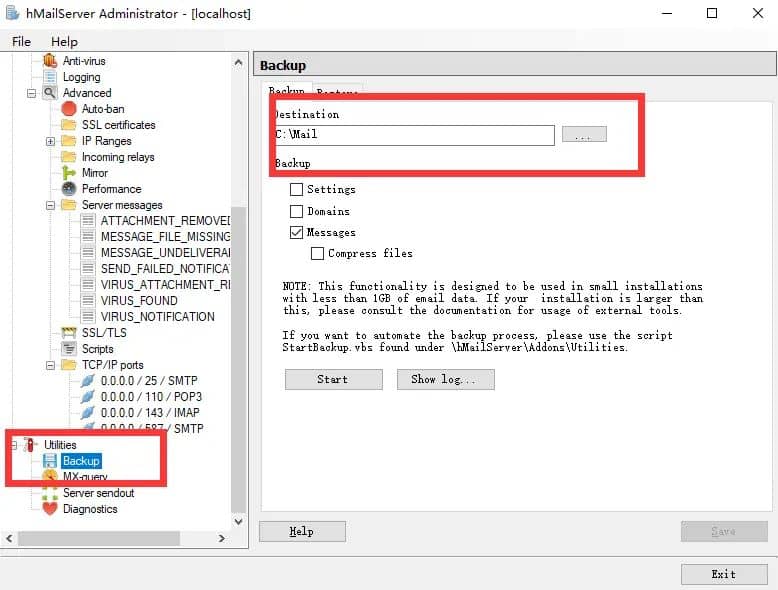Uncheck the Messages checkbox
Image resolution: width=778 pixels, height=590 pixels.
(296, 232)
